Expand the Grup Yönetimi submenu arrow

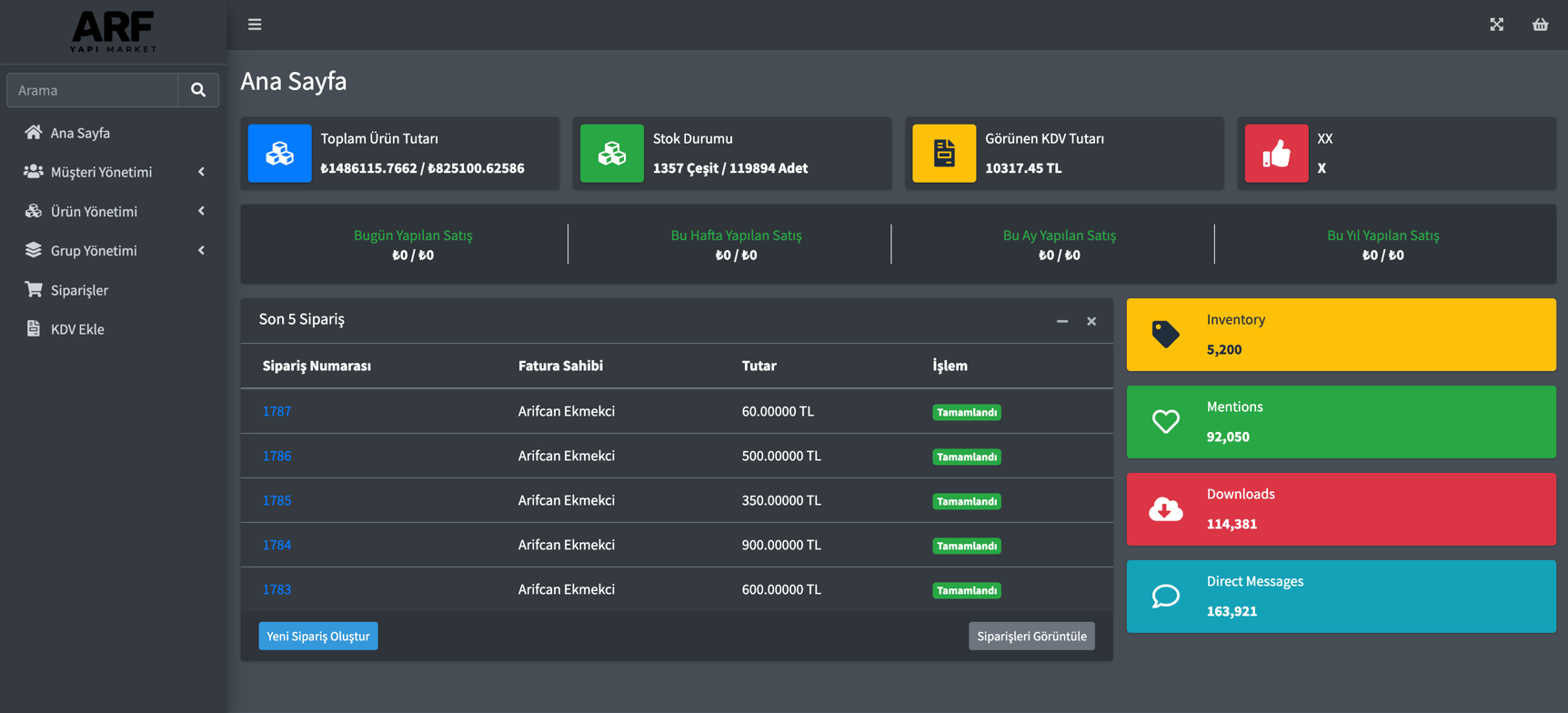point(201,250)
